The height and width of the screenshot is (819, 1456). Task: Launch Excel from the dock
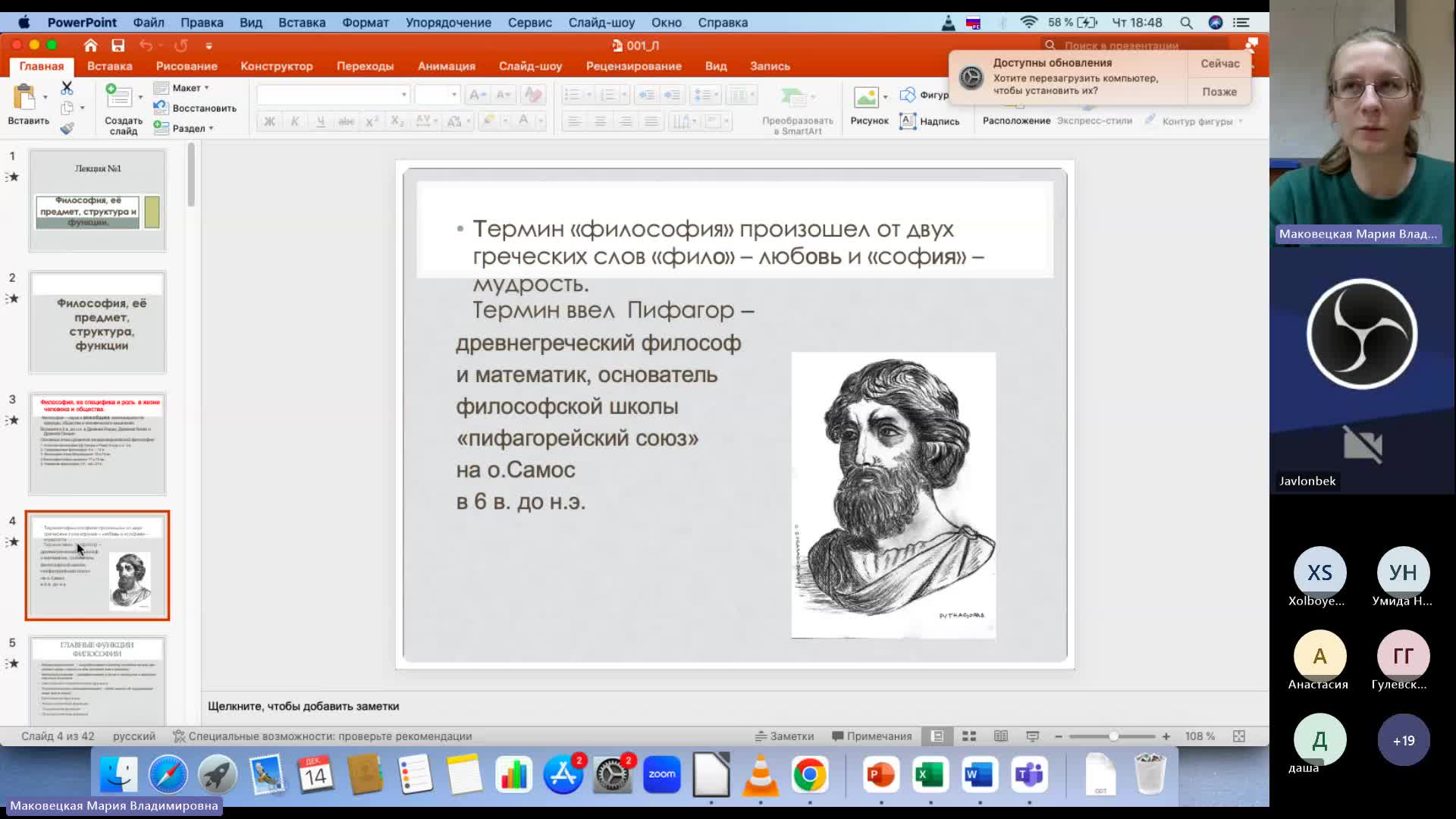coord(930,774)
